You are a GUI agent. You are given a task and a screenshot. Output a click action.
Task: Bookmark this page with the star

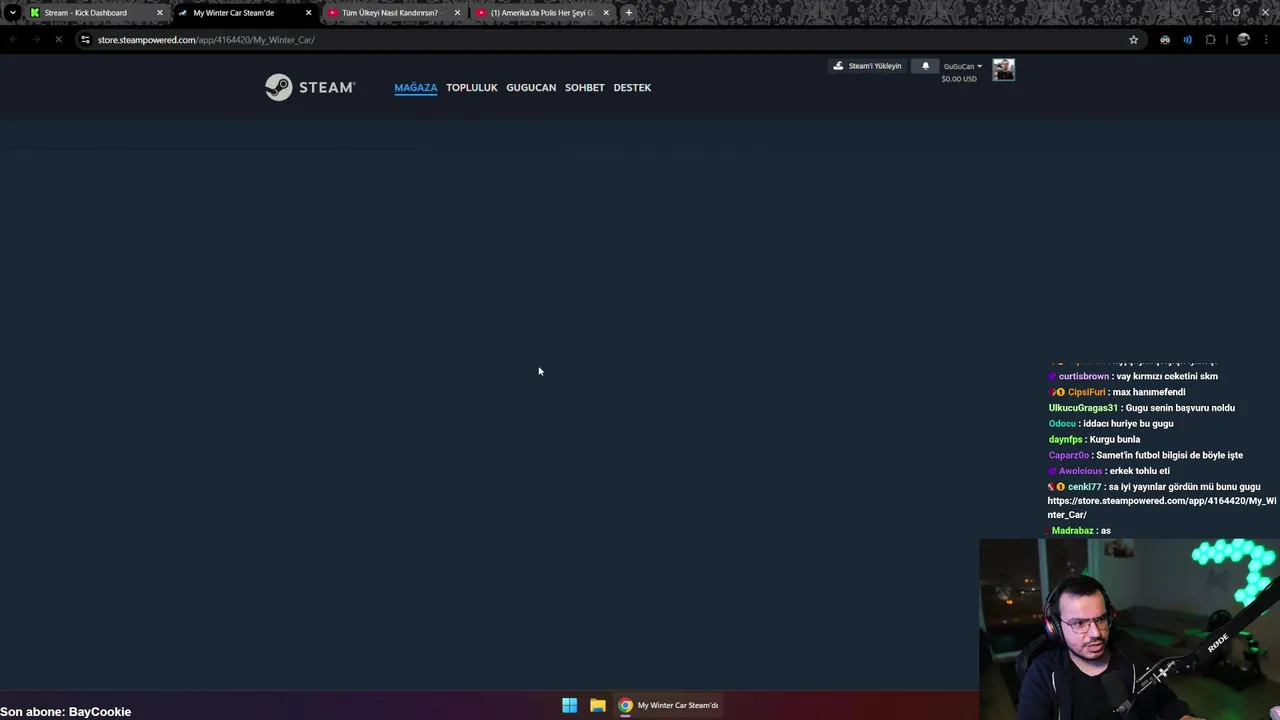coord(1133,40)
